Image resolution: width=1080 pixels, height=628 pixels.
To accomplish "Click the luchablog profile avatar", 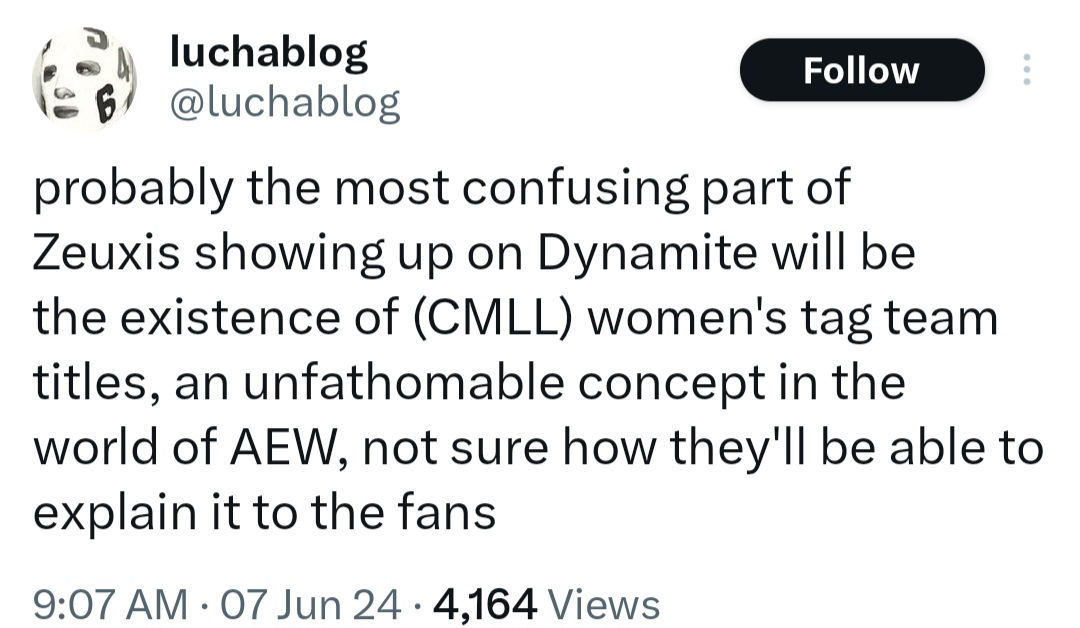I will coord(85,79).
